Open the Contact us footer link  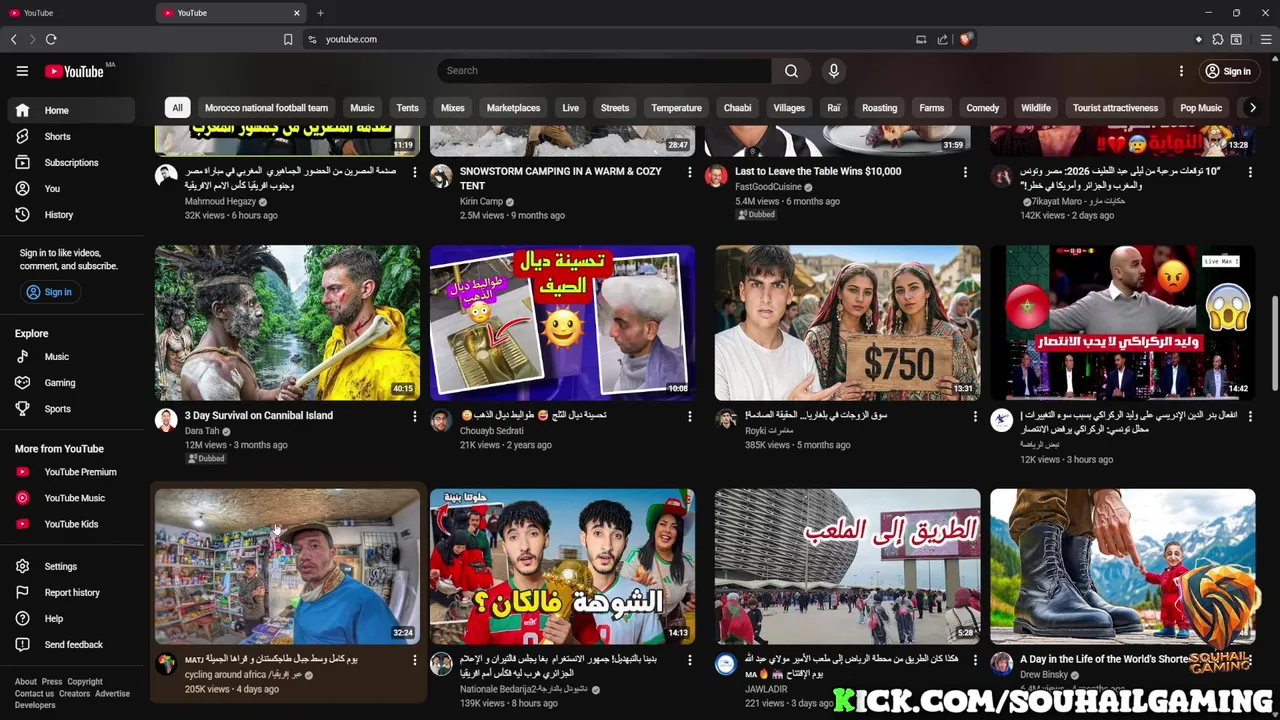[34, 693]
